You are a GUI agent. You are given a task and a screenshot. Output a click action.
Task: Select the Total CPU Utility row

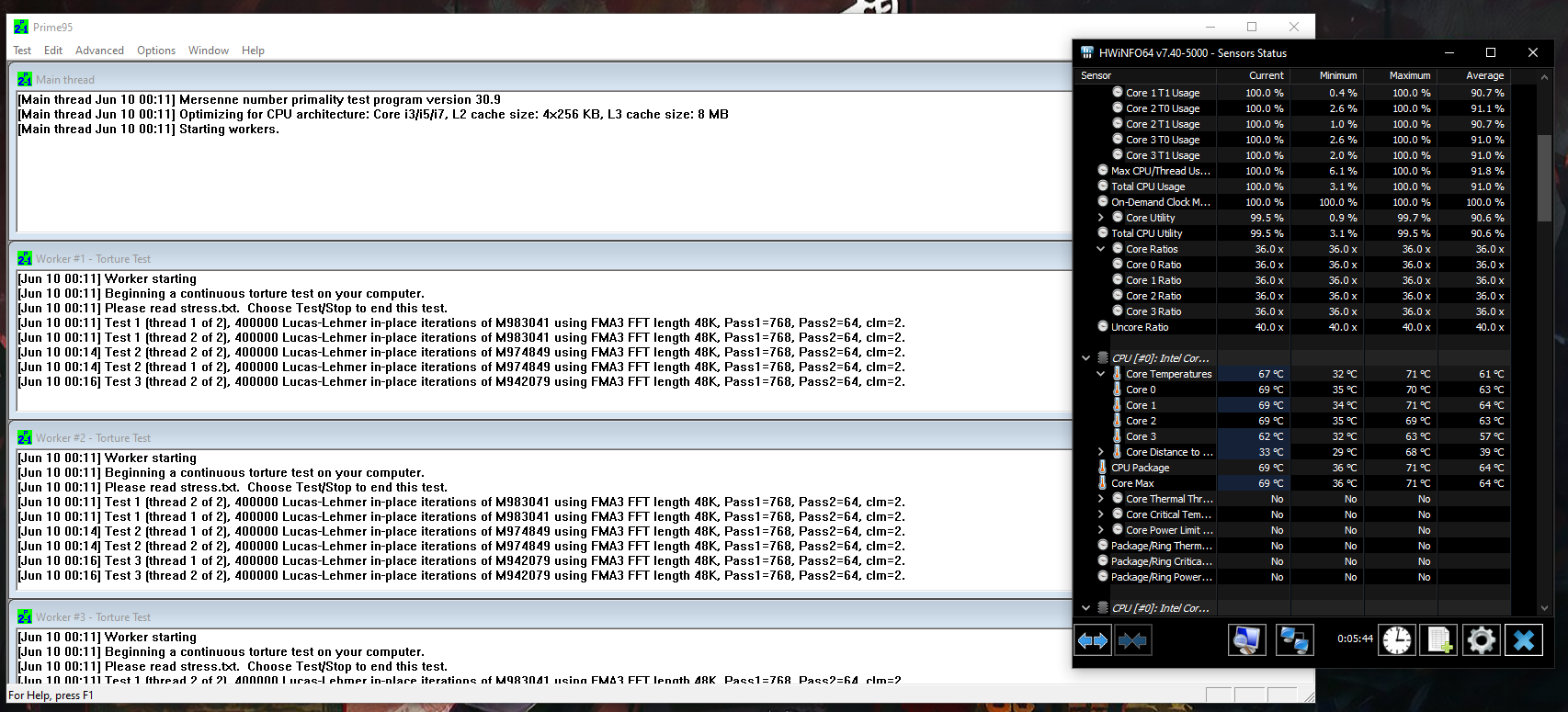[x=1292, y=233]
